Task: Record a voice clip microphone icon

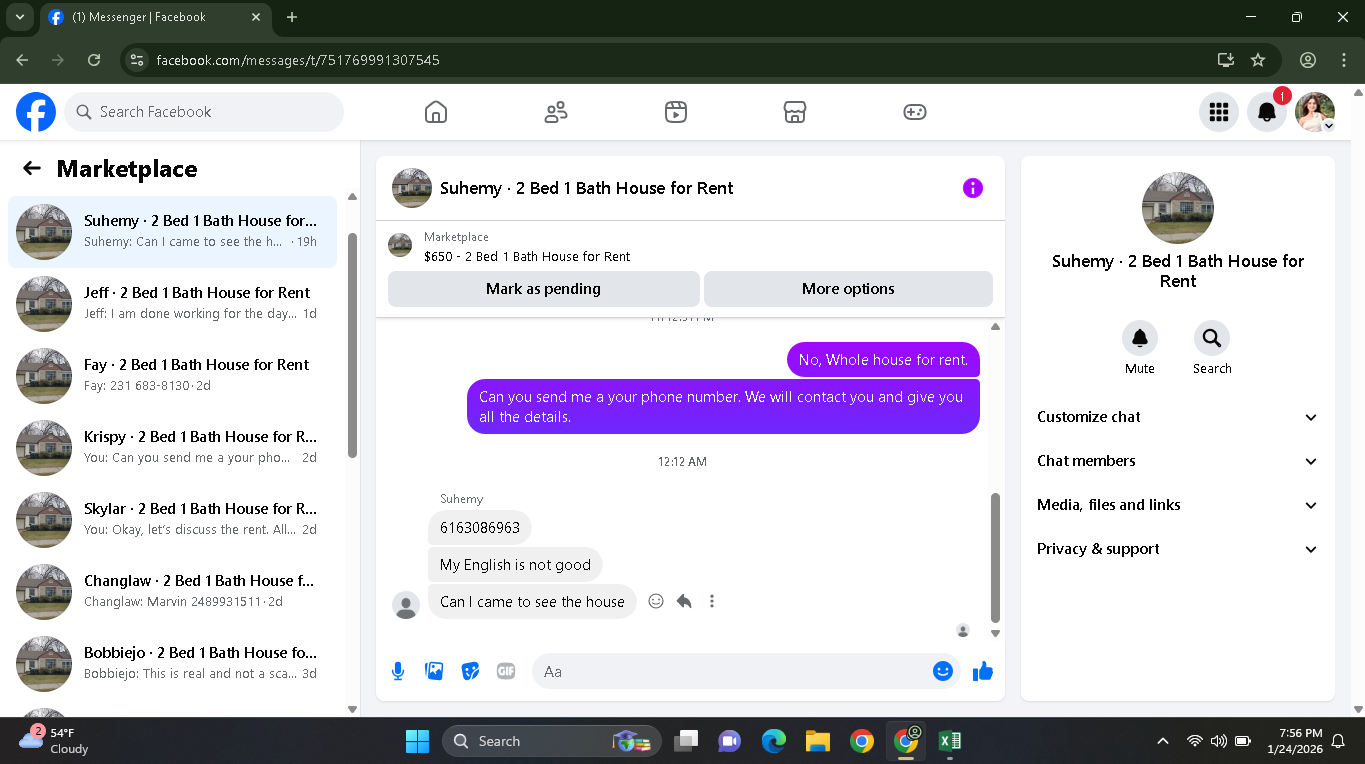Action: click(398, 671)
